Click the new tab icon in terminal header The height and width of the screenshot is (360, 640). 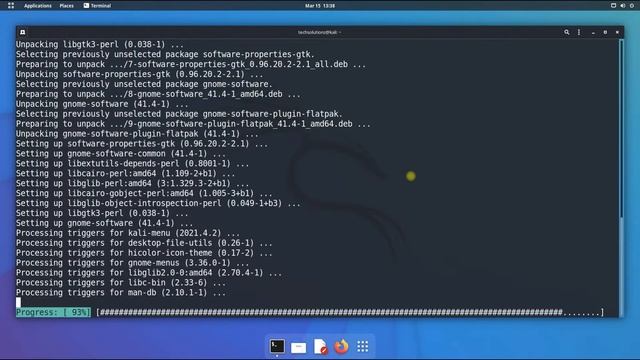point(23,32)
